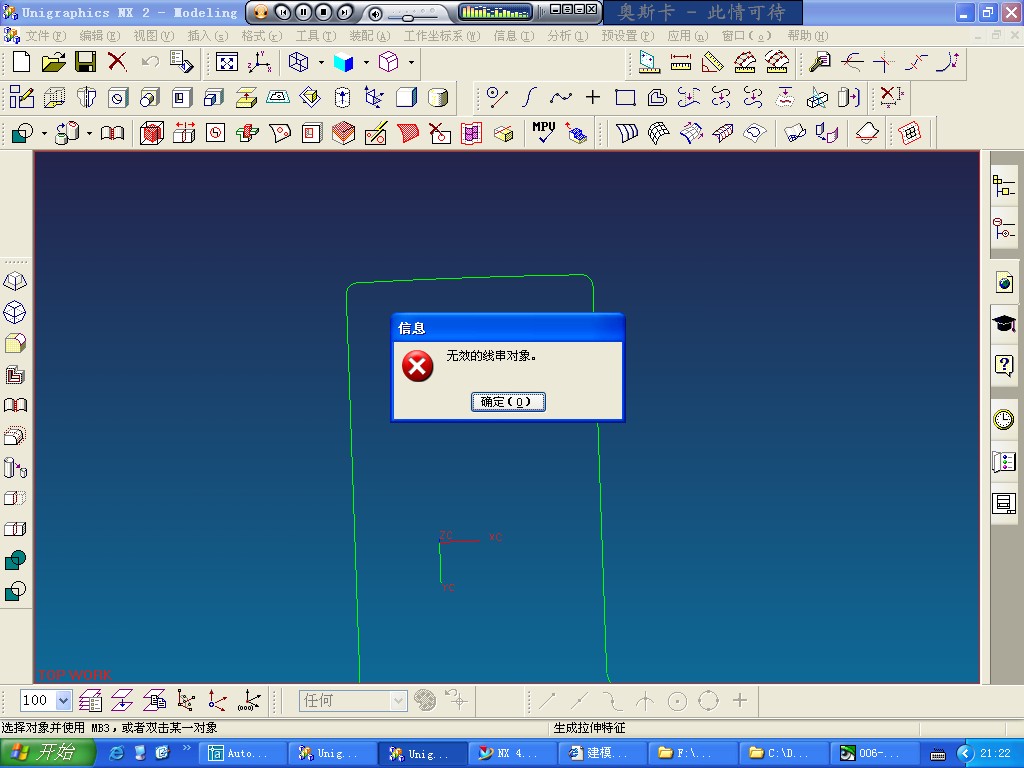This screenshot has width=1024, height=768.
Task: Open the shaded cube rendering style dropdown arrow
Action: [x=366, y=63]
